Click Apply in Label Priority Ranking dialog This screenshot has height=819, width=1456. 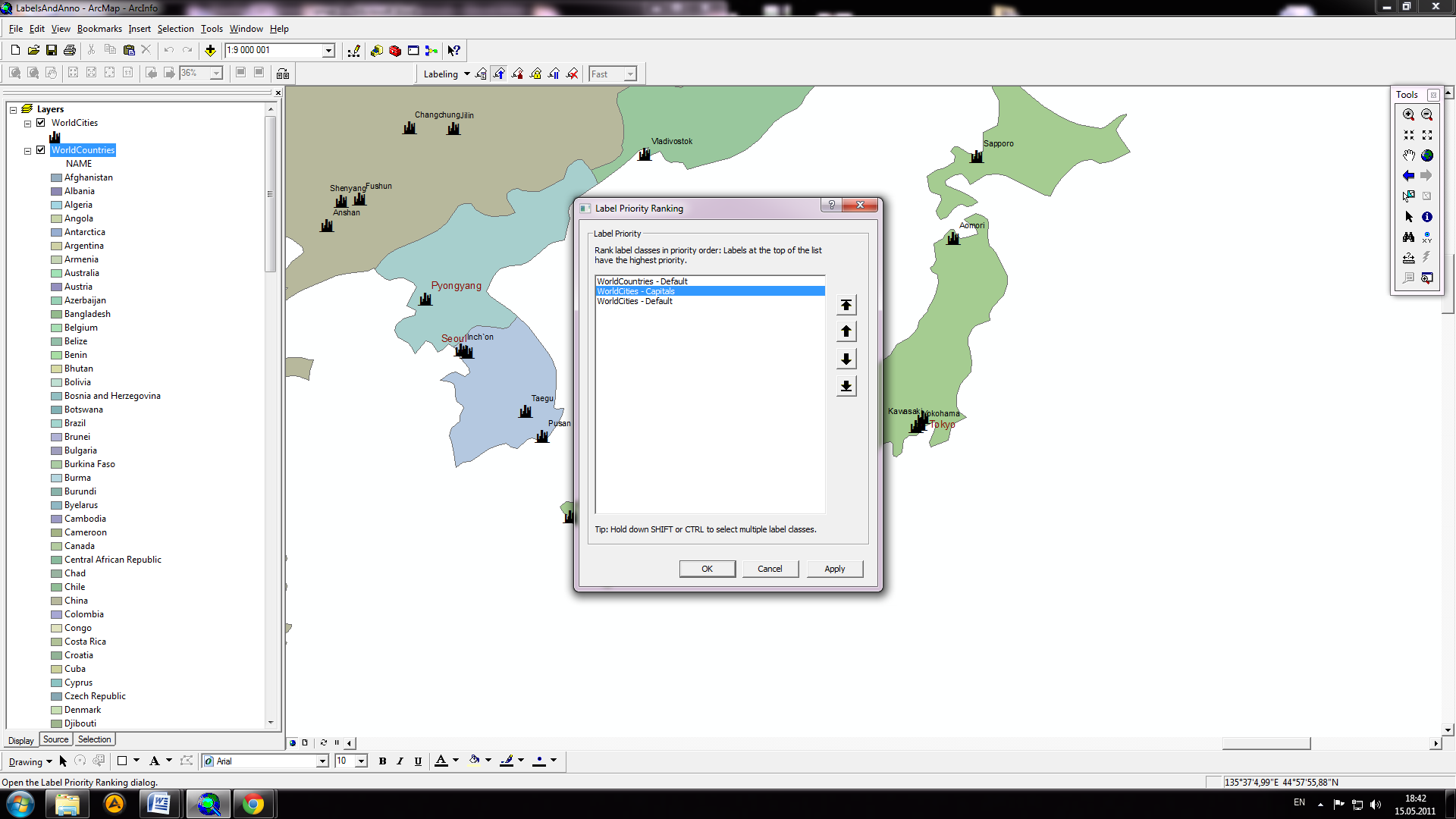(835, 569)
